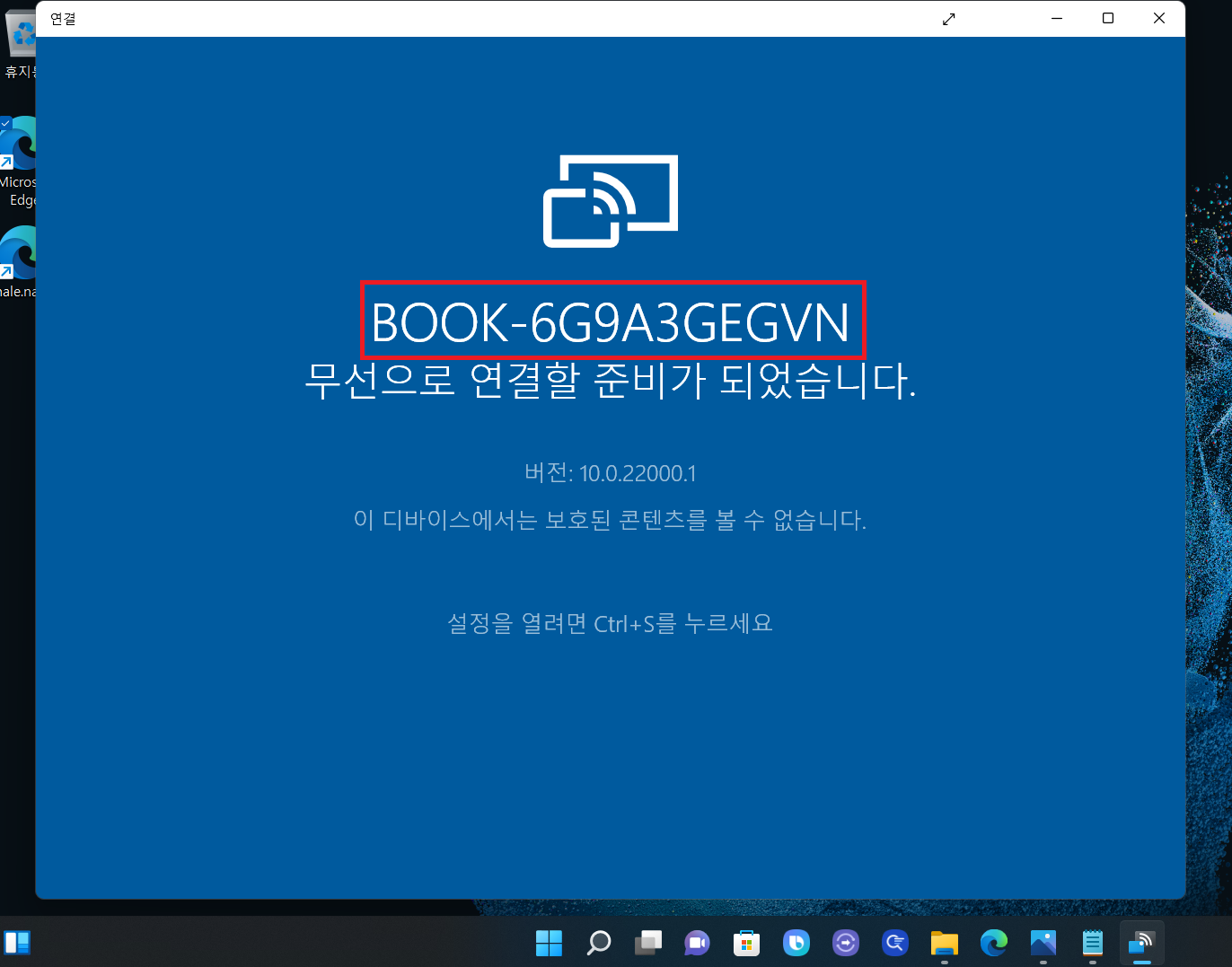The width and height of the screenshot is (1232, 967).
Task: Open taskbar Search magnifier
Action: (598, 943)
